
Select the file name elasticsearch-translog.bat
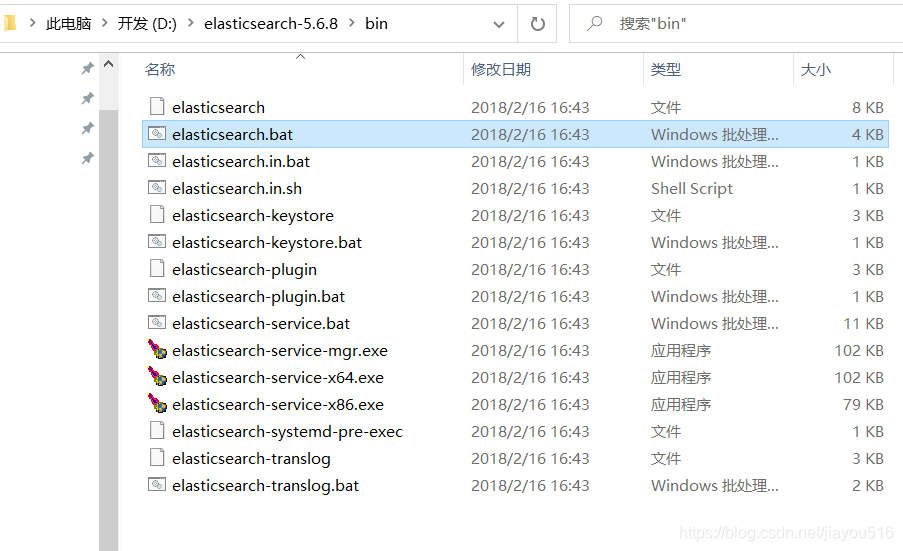tap(265, 486)
